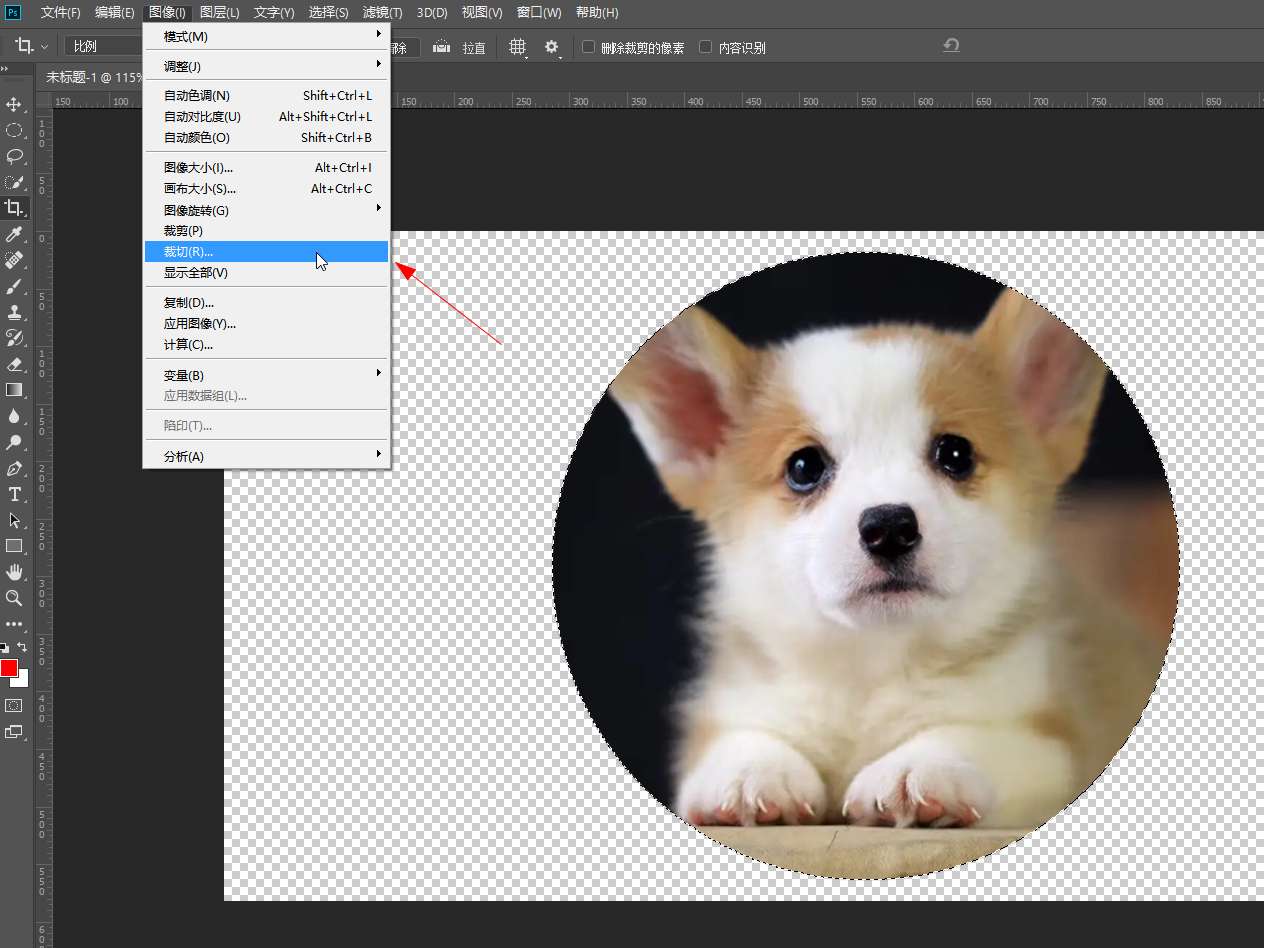Toggle Quick Mask mode
The image size is (1264, 948).
tap(14, 705)
